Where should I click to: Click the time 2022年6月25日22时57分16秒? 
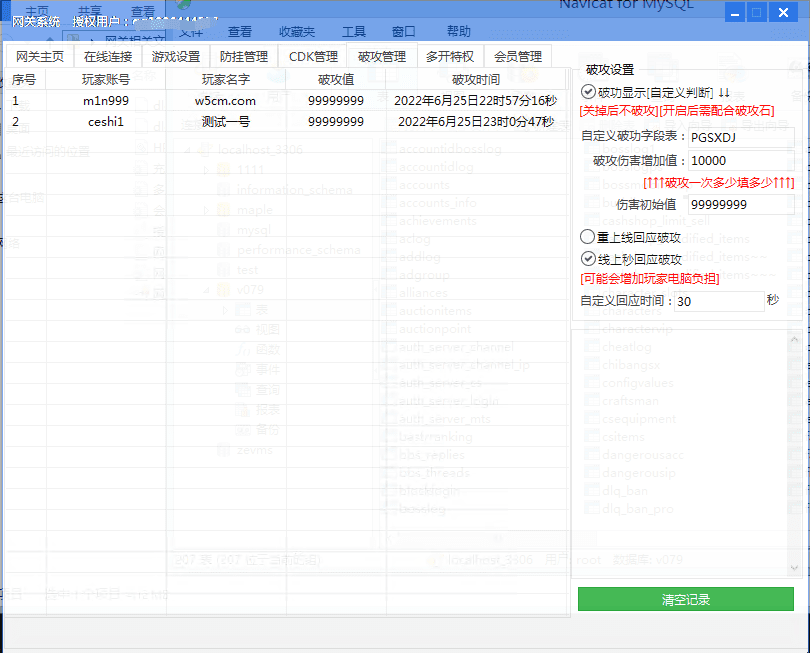[476, 101]
